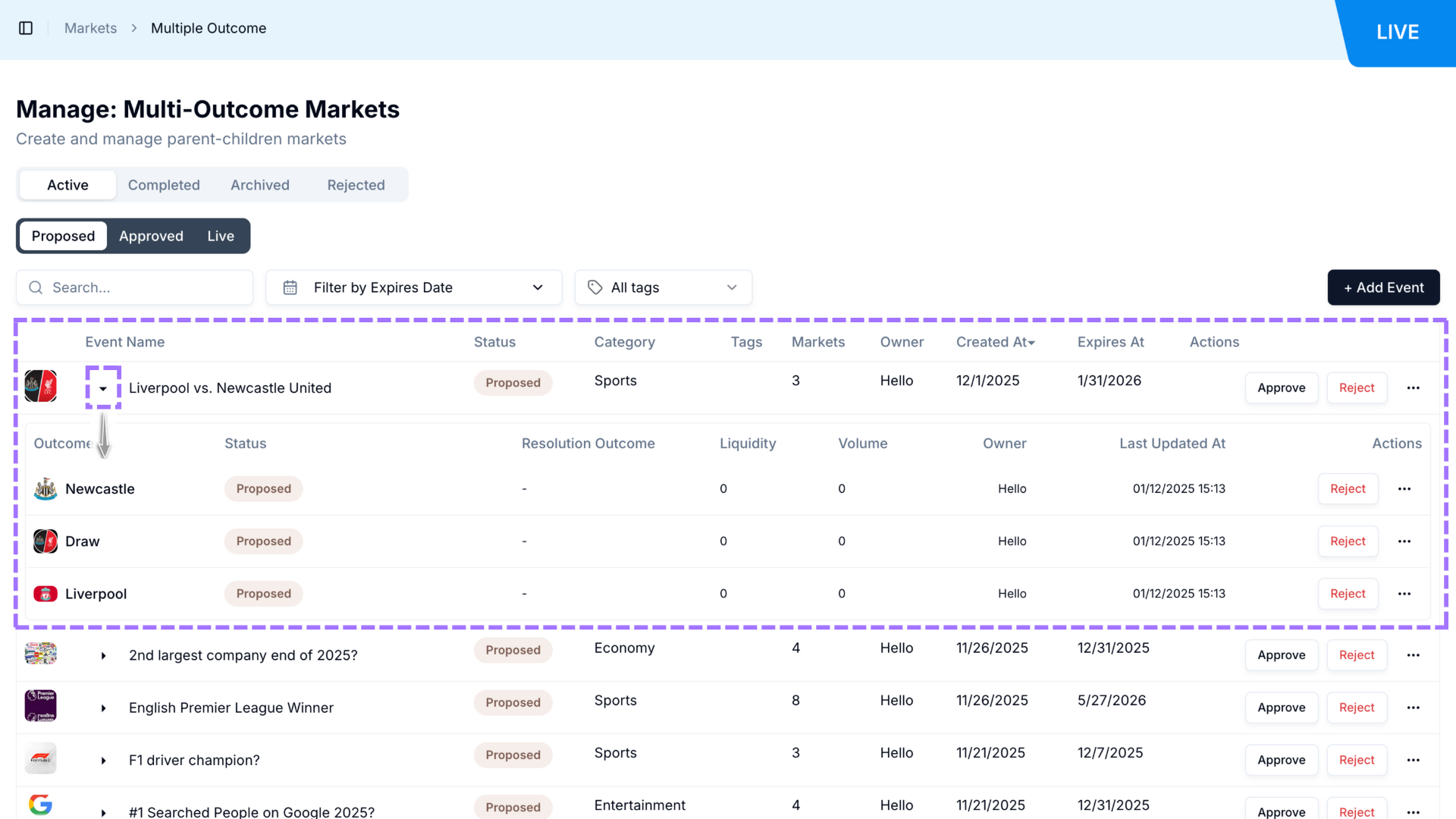Image resolution: width=1456 pixels, height=819 pixels.
Task: Switch to the Completed tab
Action: pos(164,185)
